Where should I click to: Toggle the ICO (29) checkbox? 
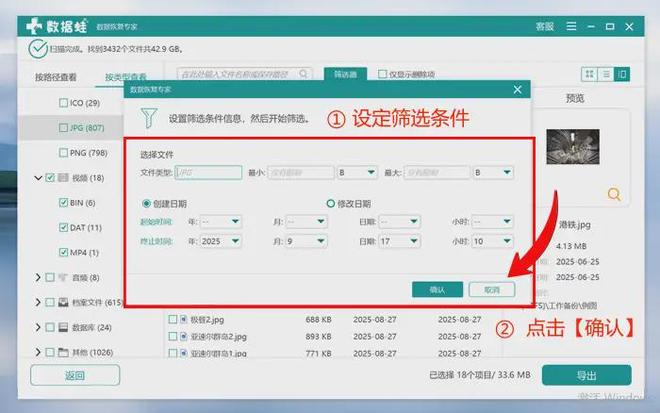pos(64,103)
